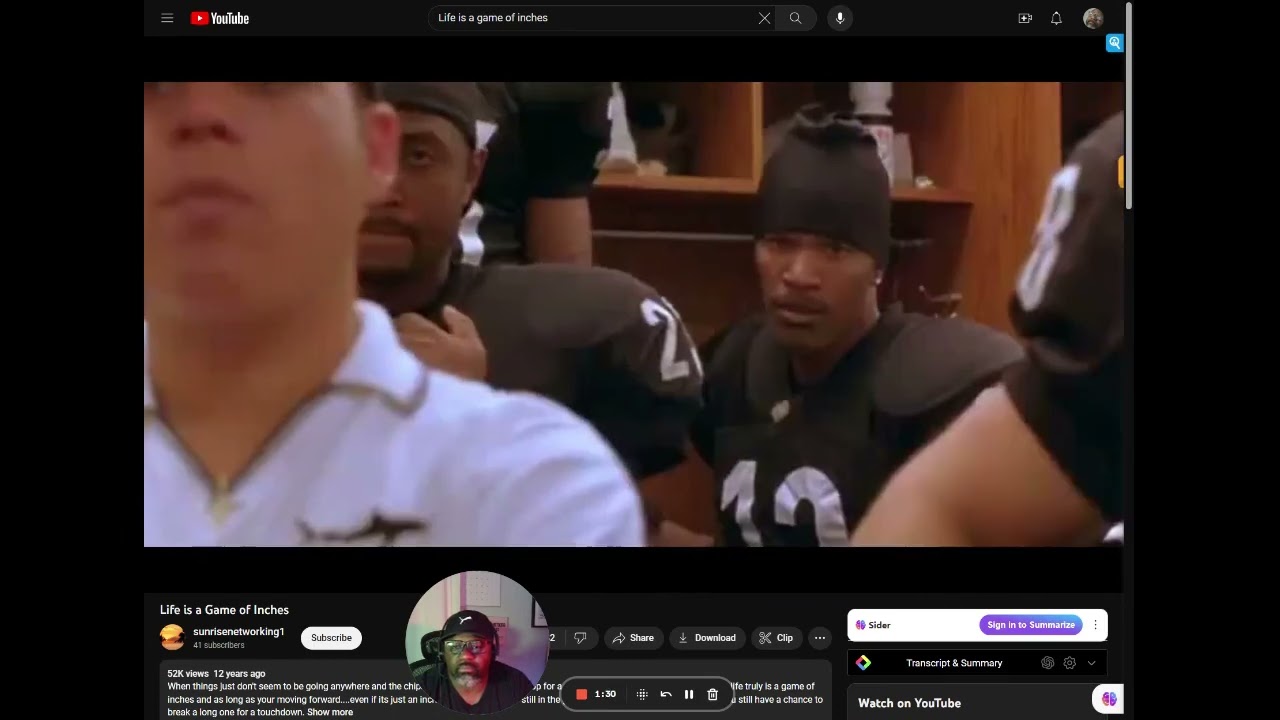Click the recording timer showing 1:30

[x=605, y=694]
